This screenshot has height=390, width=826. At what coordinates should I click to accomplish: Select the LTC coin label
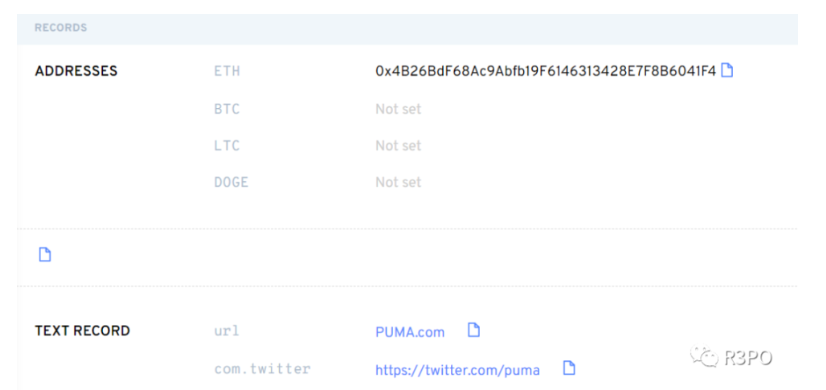pyautogui.click(x=227, y=145)
